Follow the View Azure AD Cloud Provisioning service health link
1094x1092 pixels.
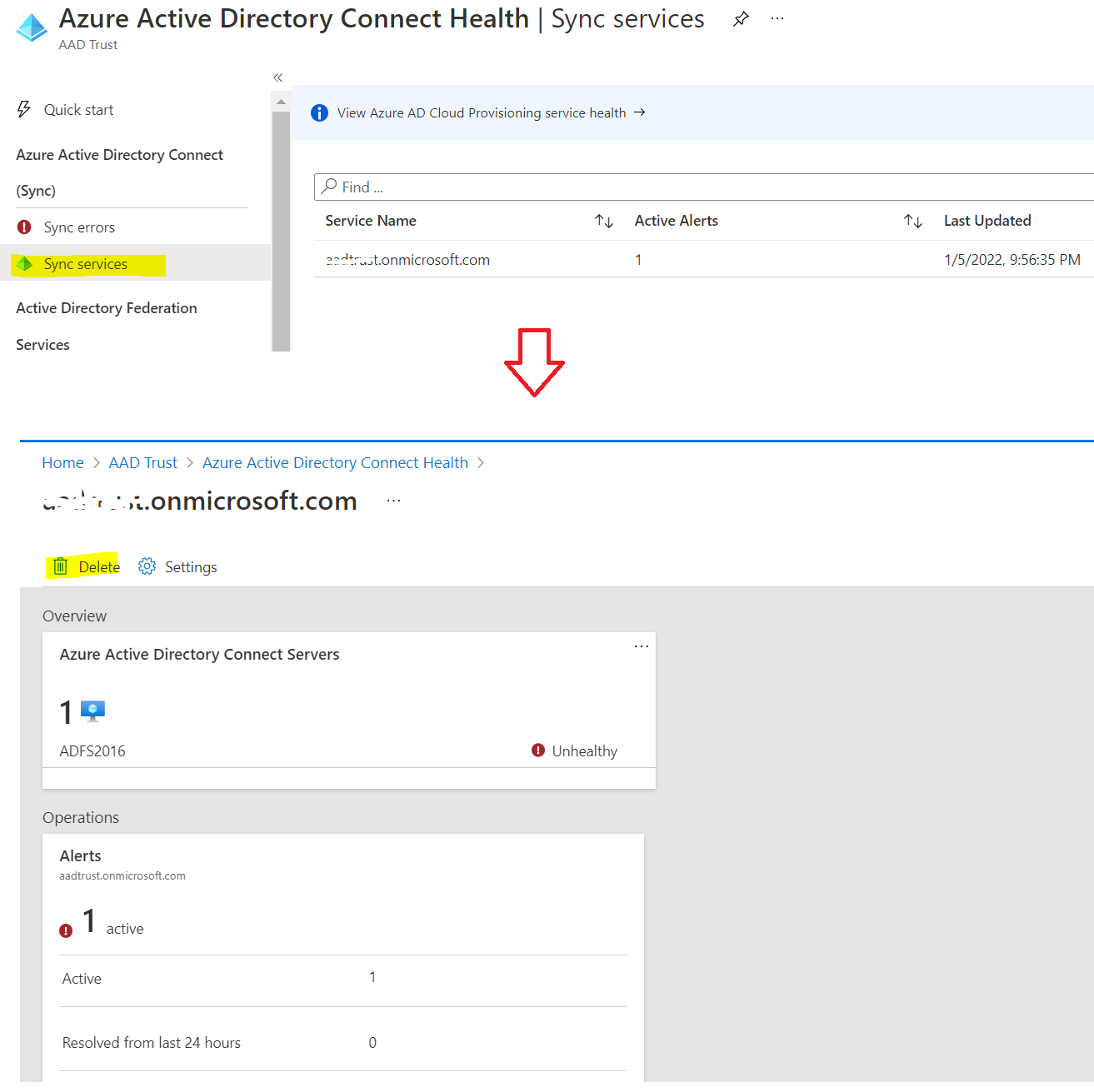(482, 112)
